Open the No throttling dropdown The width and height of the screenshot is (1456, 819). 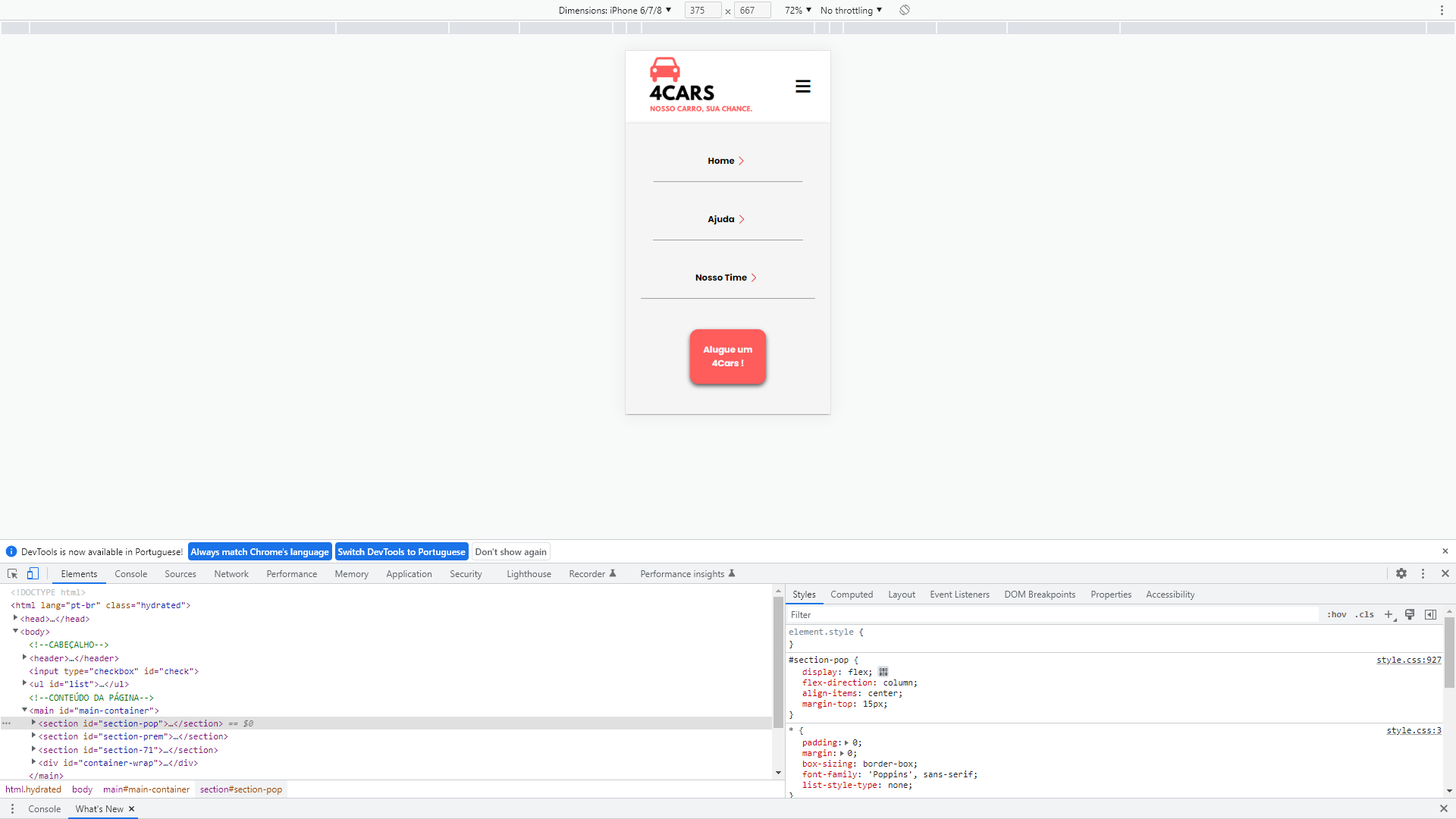coord(849,10)
